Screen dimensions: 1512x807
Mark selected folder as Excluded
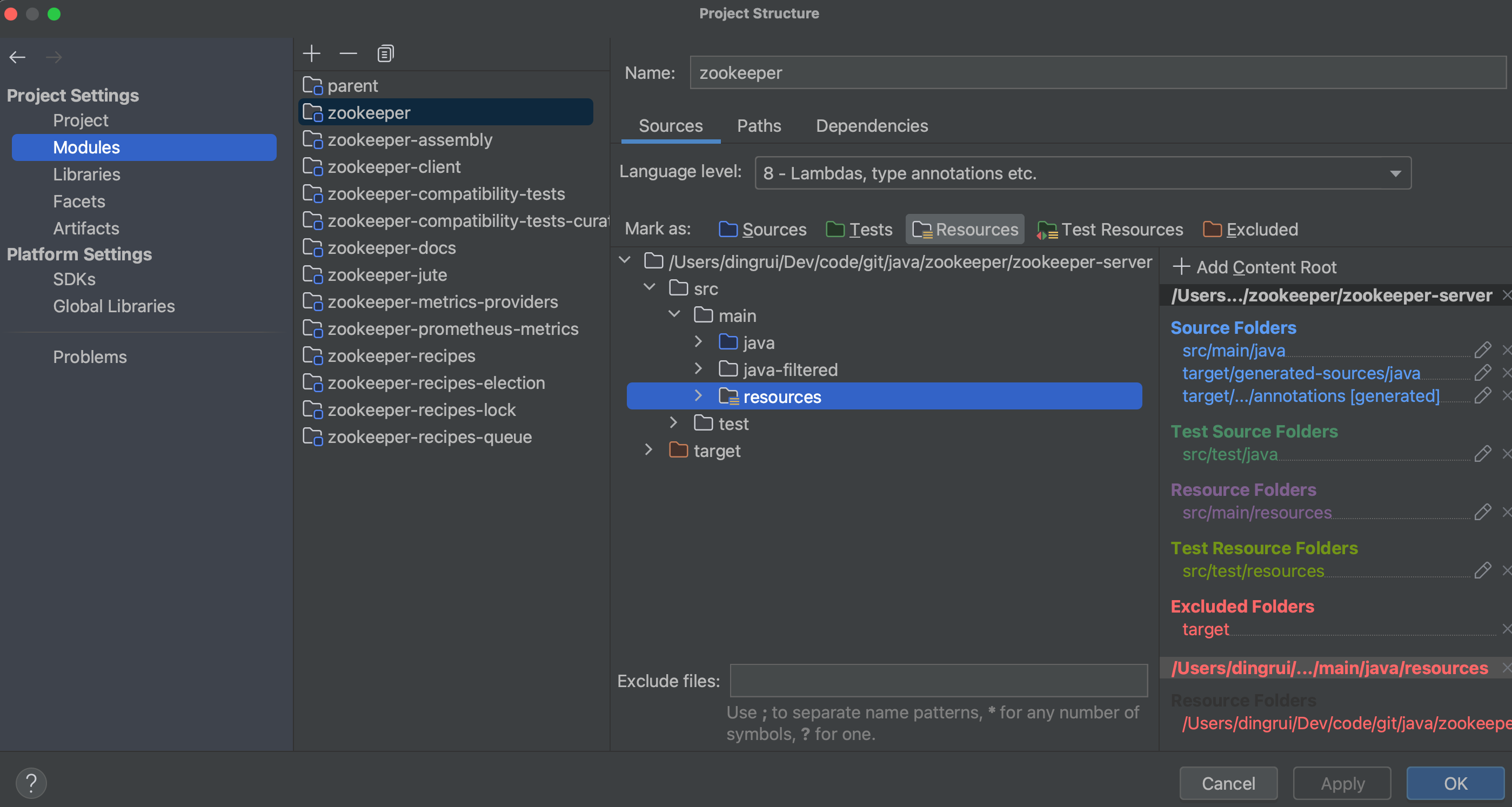click(x=1250, y=230)
